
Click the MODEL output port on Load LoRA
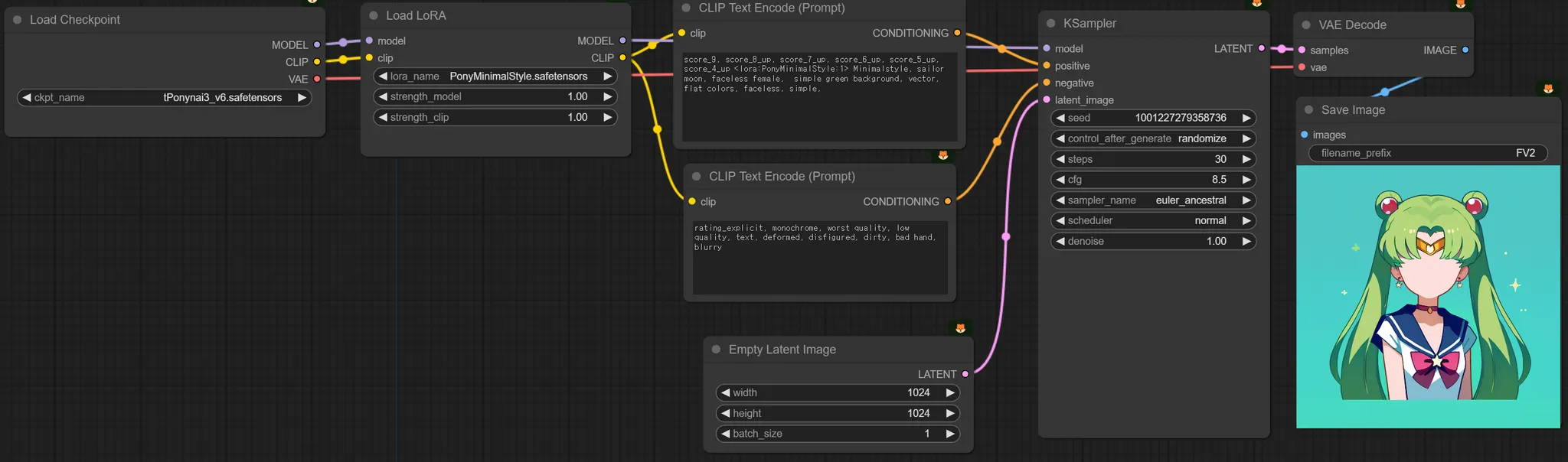622,41
